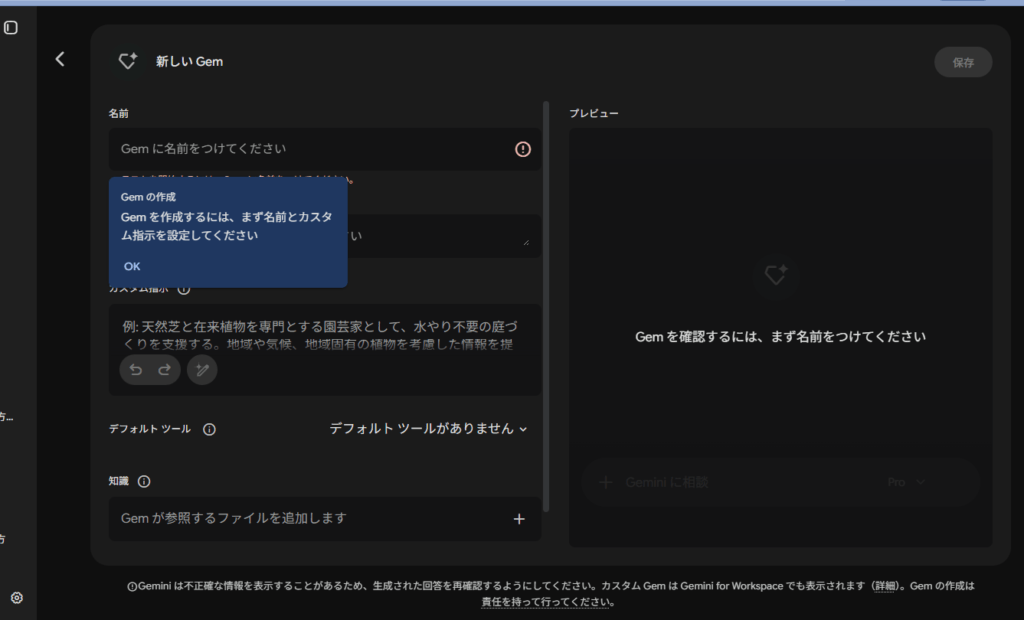The height and width of the screenshot is (620, 1024).
Task: Open settings gear in sidebar
Action: point(17,598)
